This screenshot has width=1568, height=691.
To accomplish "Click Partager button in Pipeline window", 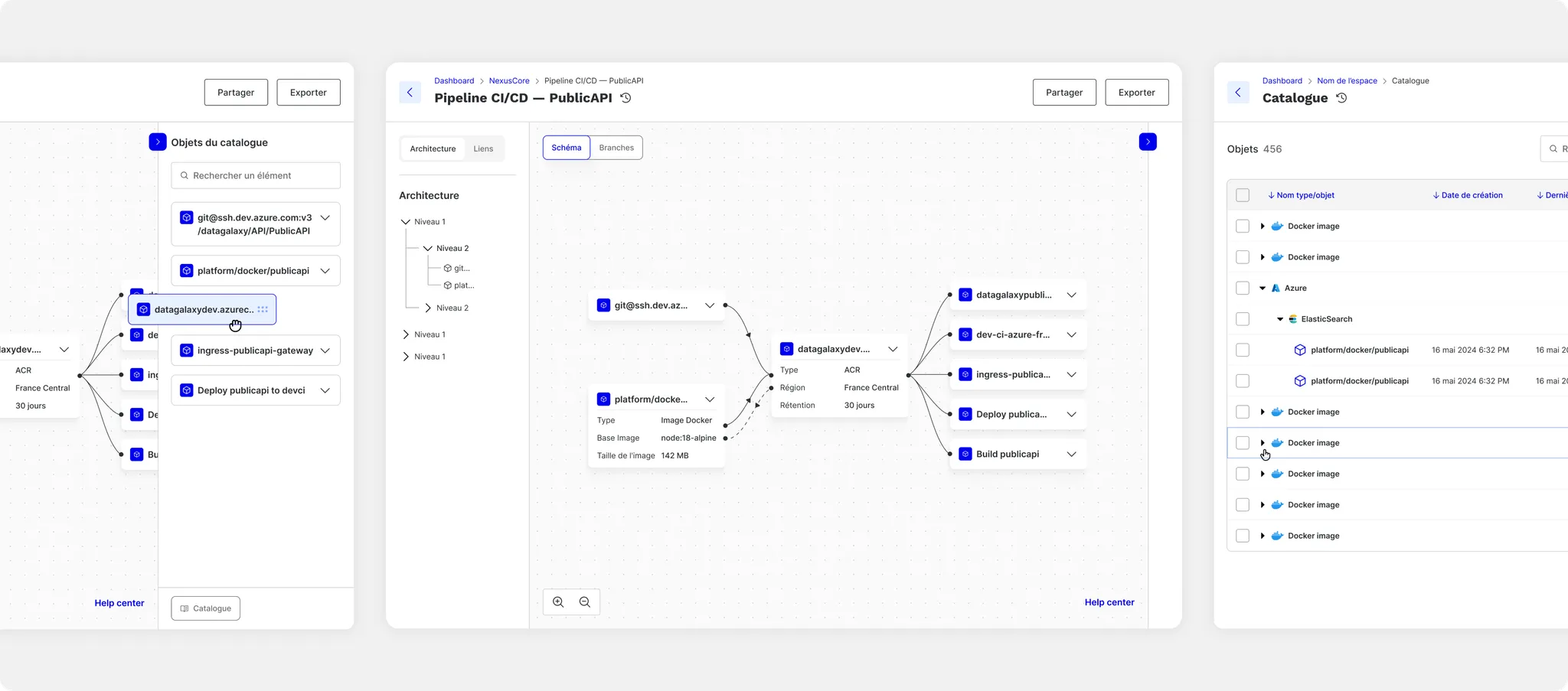I will tap(1064, 93).
